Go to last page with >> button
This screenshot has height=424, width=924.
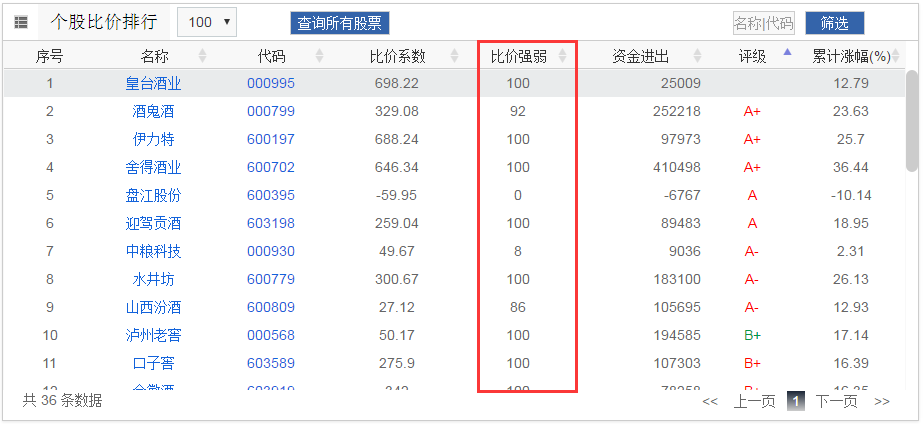(882, 402)
